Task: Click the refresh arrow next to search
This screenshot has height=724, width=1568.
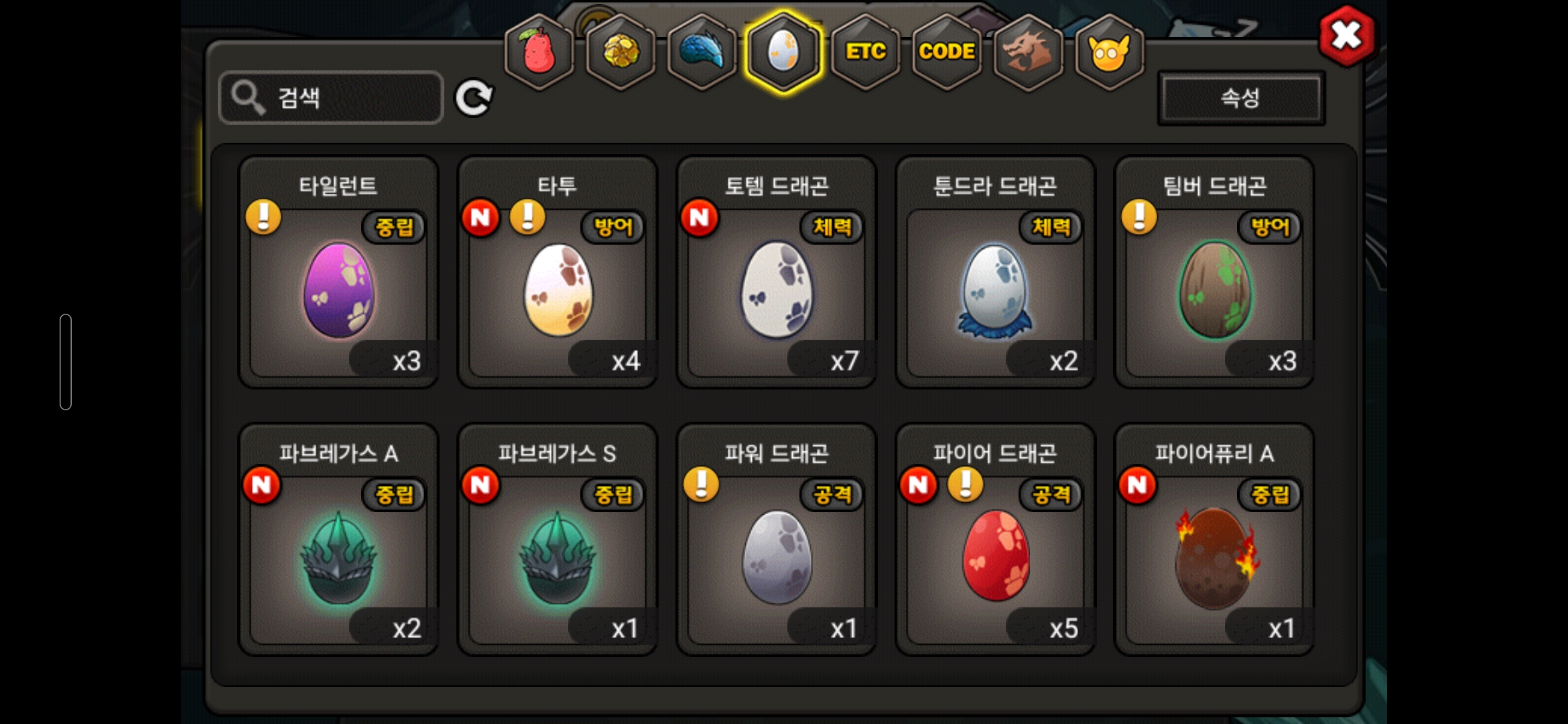Action: [x=474, y=99]
